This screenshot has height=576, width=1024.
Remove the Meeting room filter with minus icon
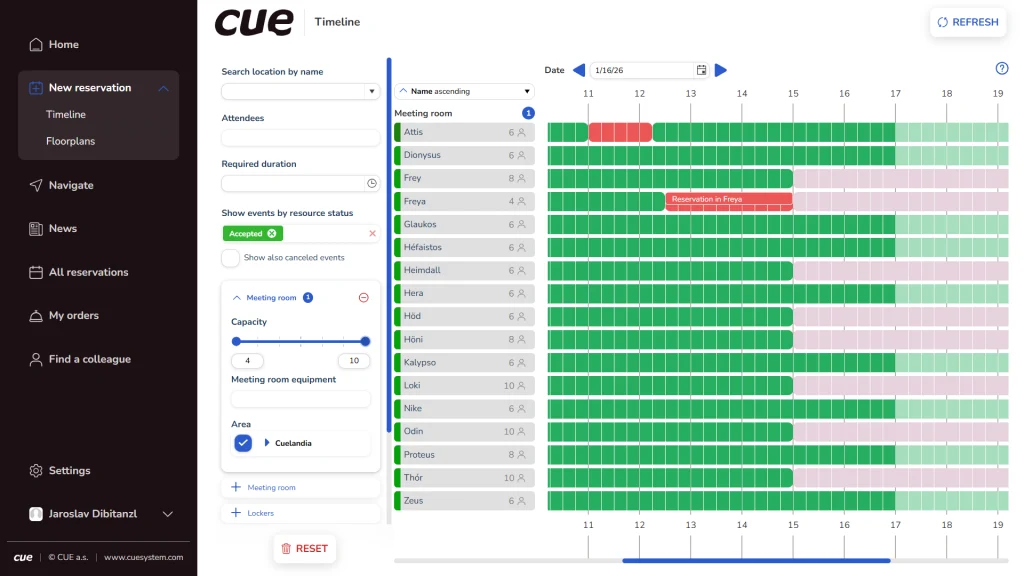[x=363, y=298]
